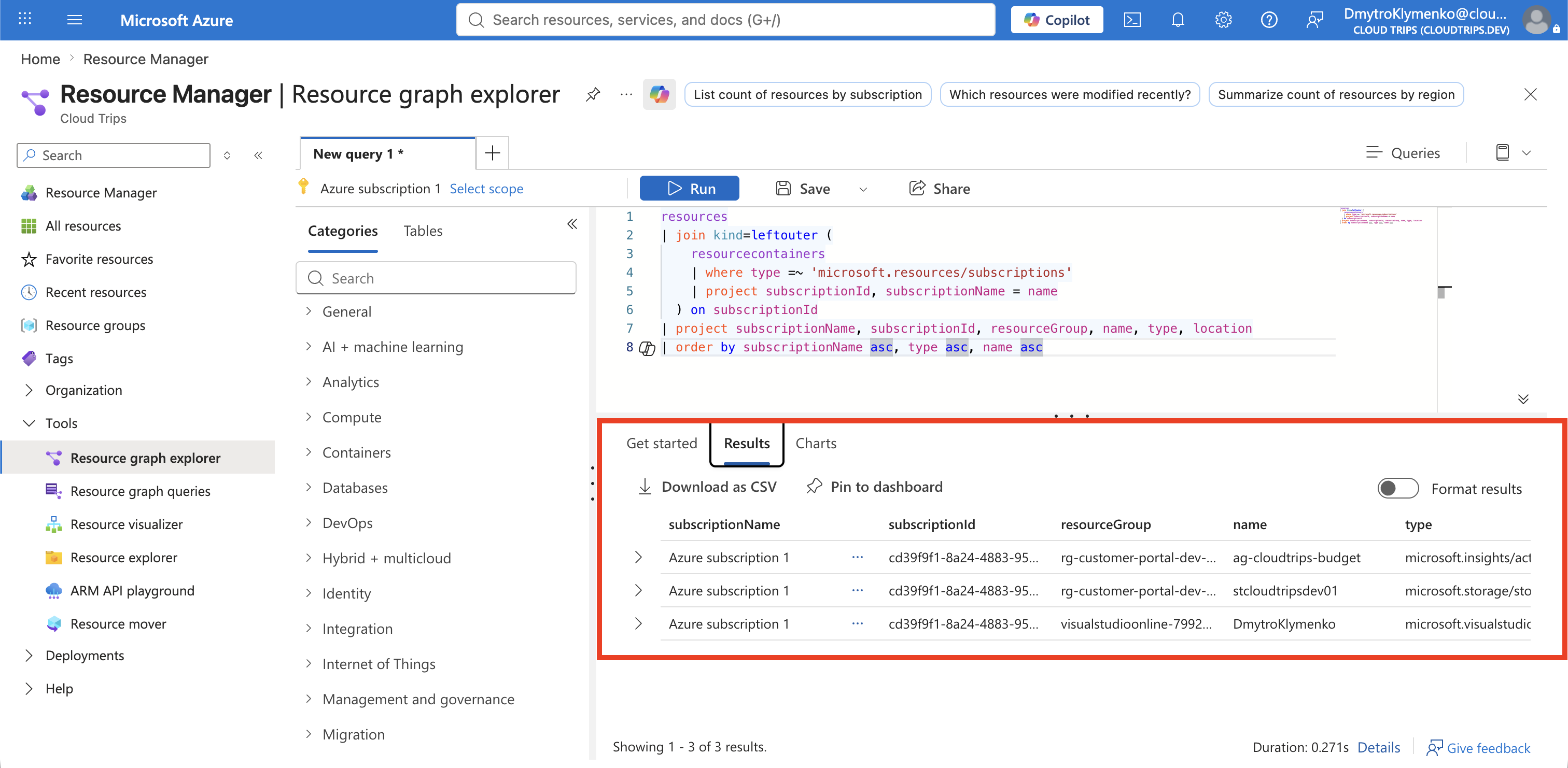Expand the Compute category
This screenshot has width=1568, height=768.
click(309, 417)
